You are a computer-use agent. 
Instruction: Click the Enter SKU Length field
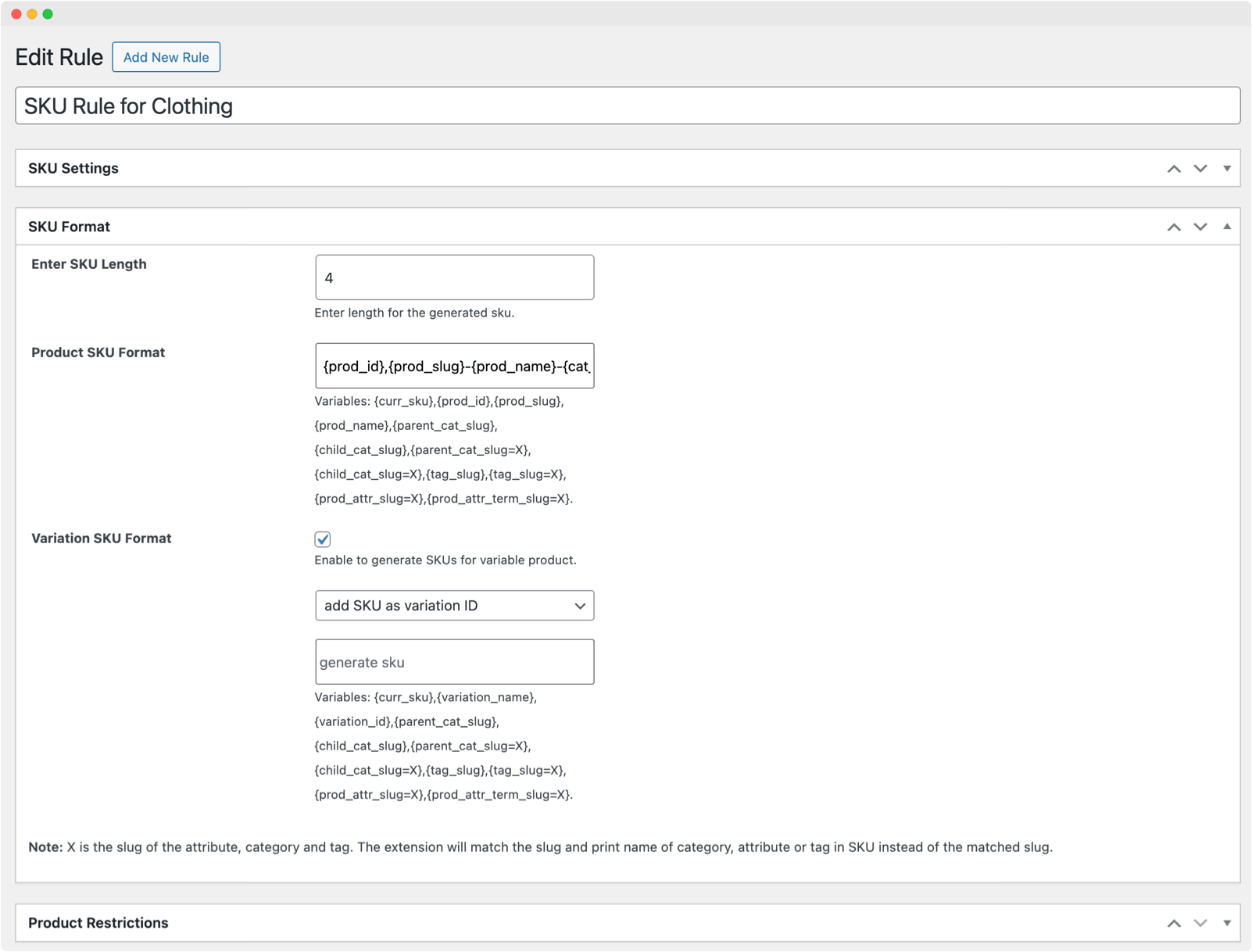coord(454,277)
